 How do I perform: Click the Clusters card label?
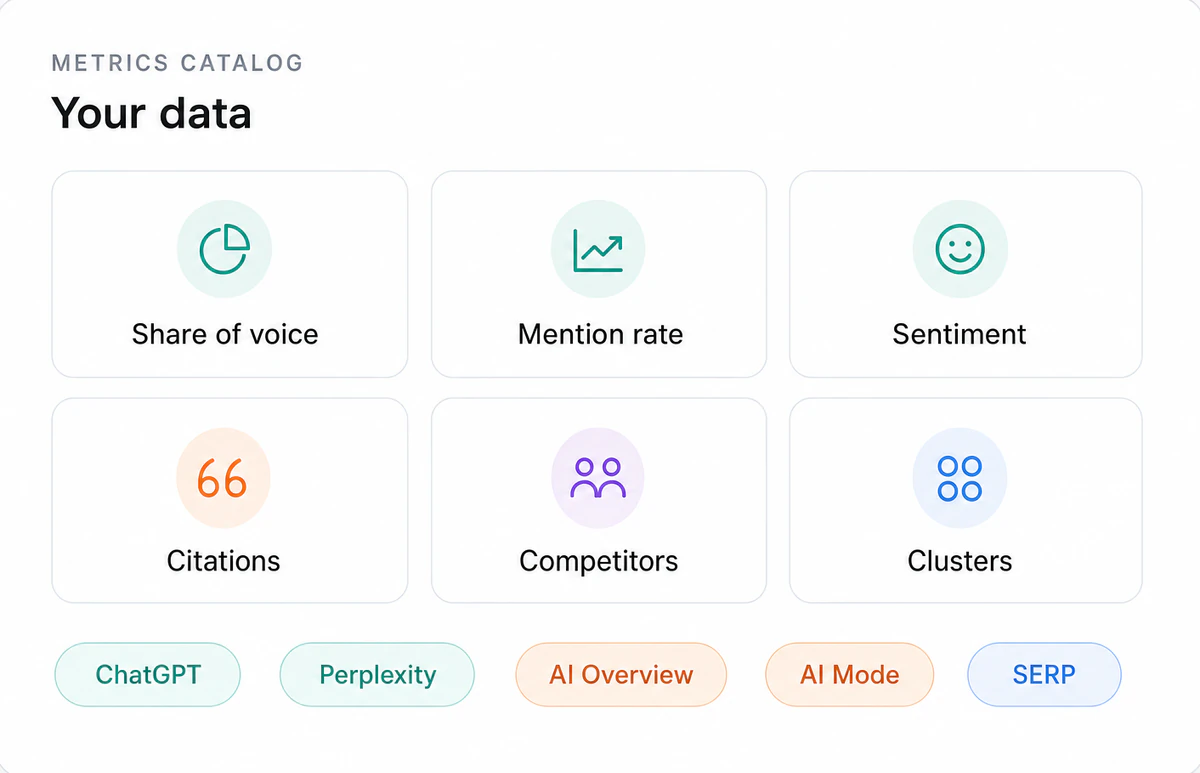[960, 561]
